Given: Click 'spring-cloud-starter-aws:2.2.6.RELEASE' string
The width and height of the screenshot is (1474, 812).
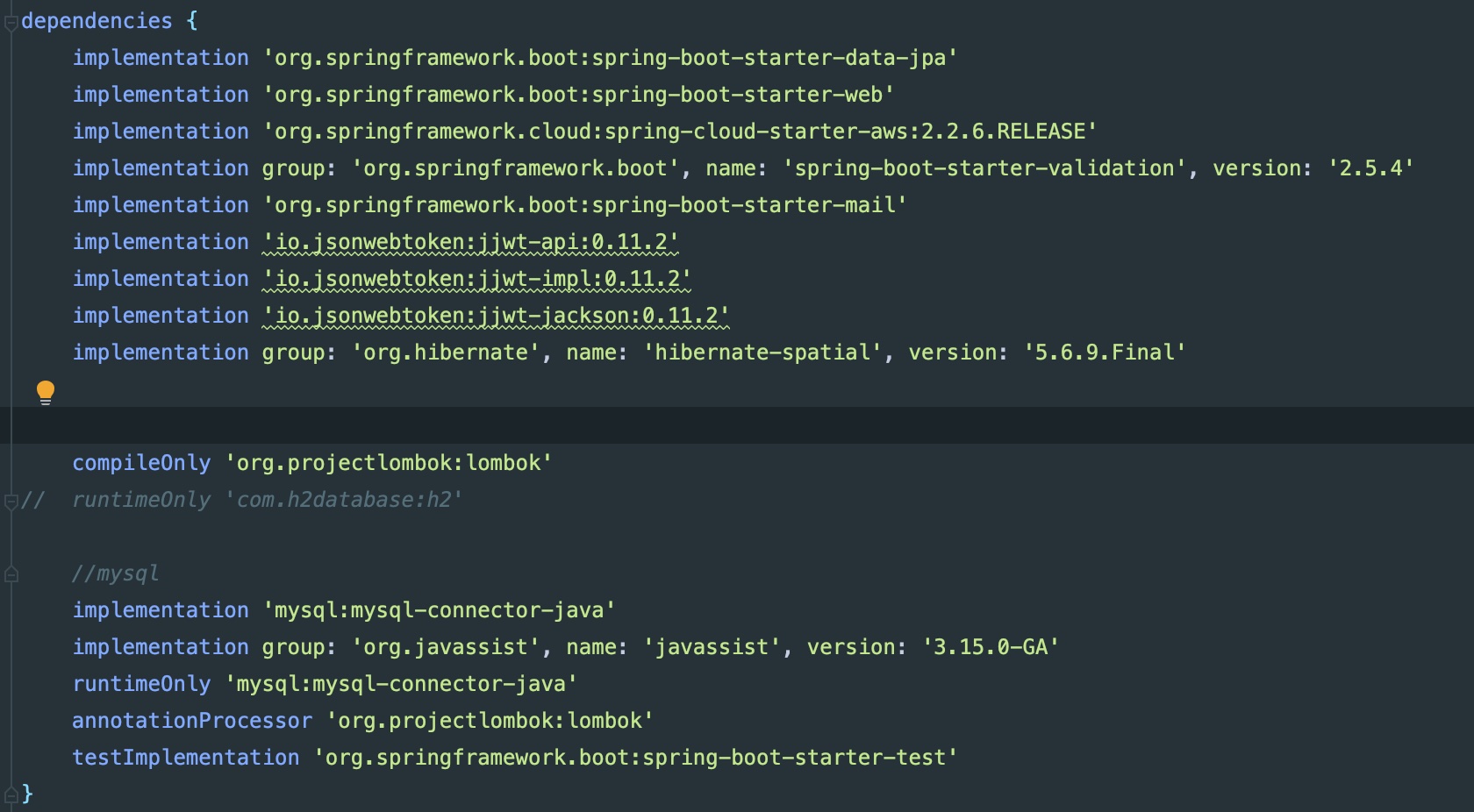Looking at the screenshot, I should pos(680,132).
